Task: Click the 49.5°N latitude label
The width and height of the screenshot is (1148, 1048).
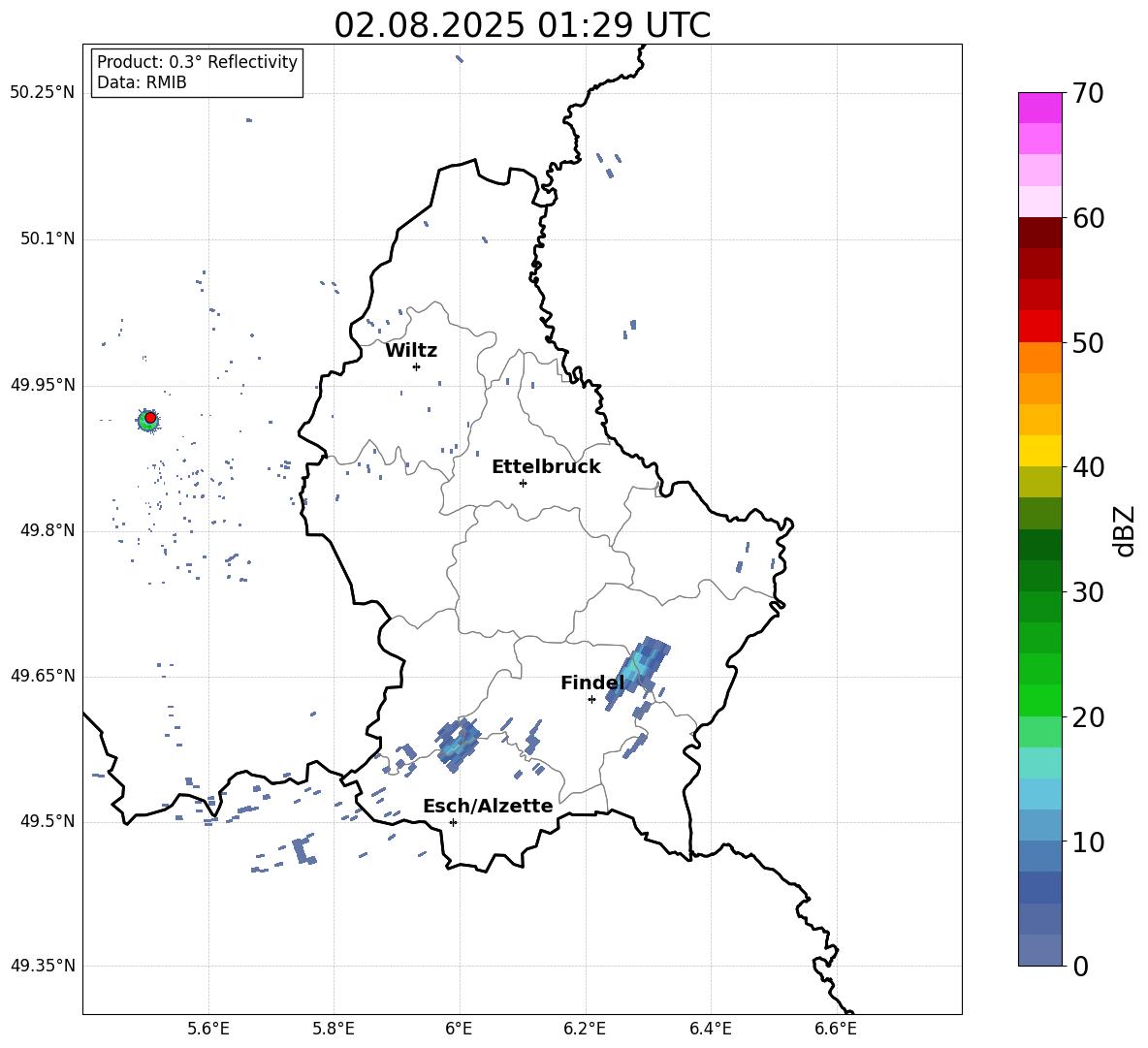Action: pos(48,822)
